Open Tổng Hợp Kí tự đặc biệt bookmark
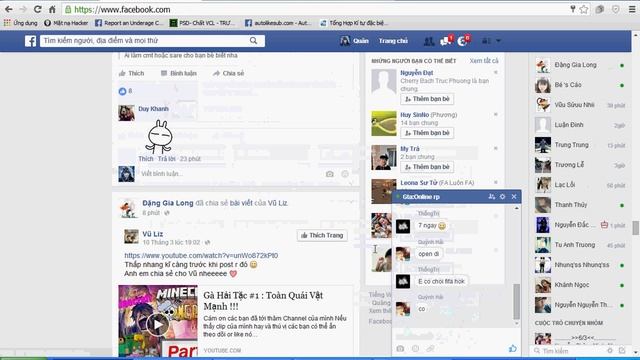Screen dimensions: 640x360 354,23
